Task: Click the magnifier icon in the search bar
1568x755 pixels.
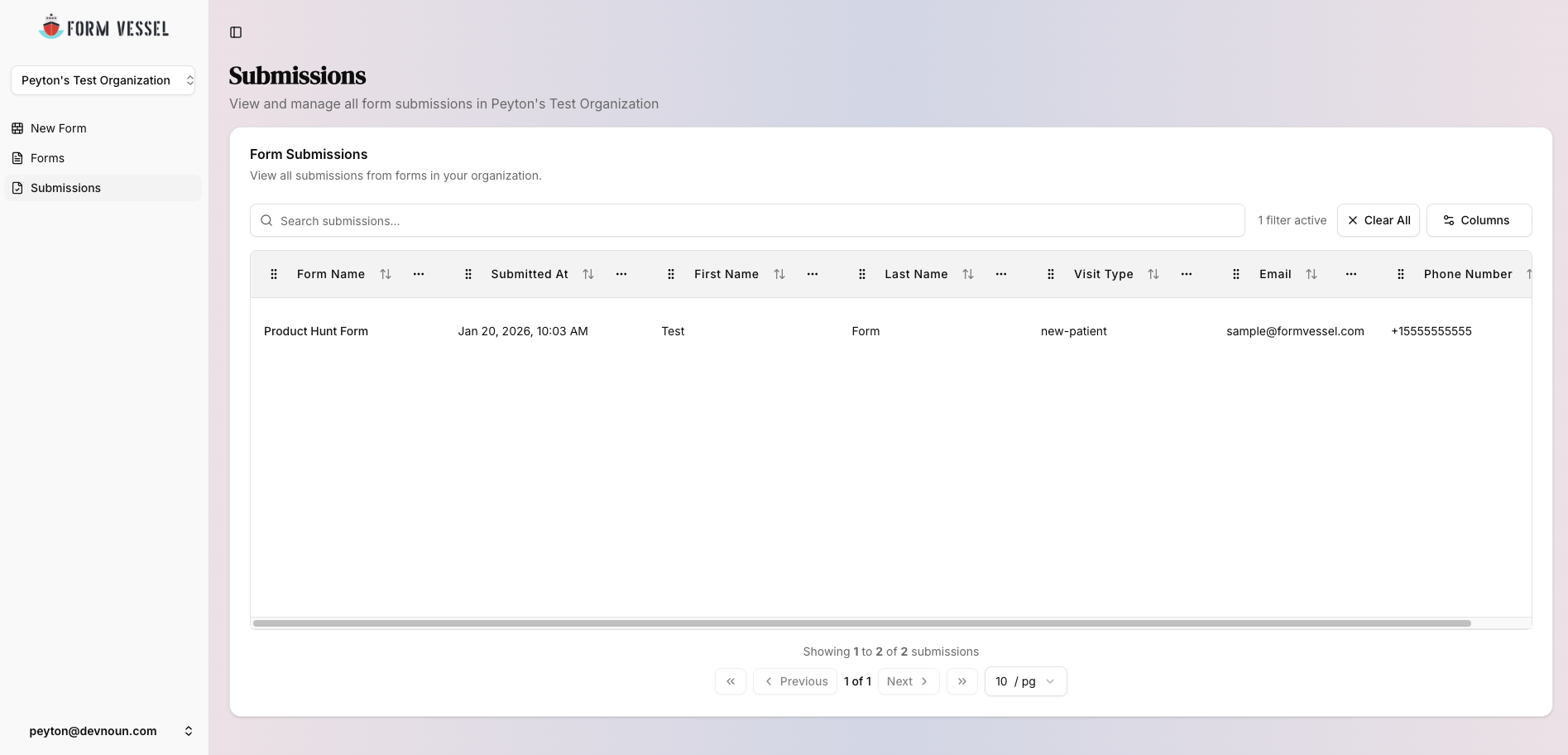Action: (x=266, y=220)
